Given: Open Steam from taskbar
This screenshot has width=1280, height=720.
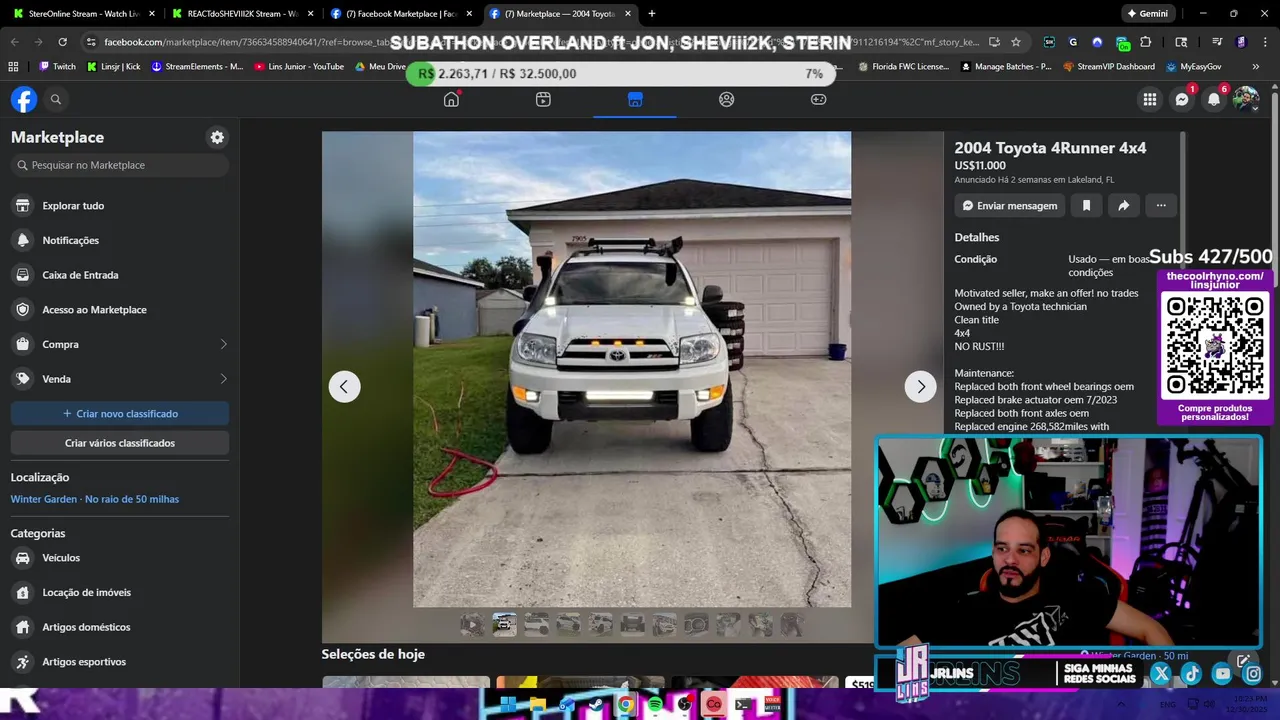Looking at the screenshot, I should [x=596, y=704].
